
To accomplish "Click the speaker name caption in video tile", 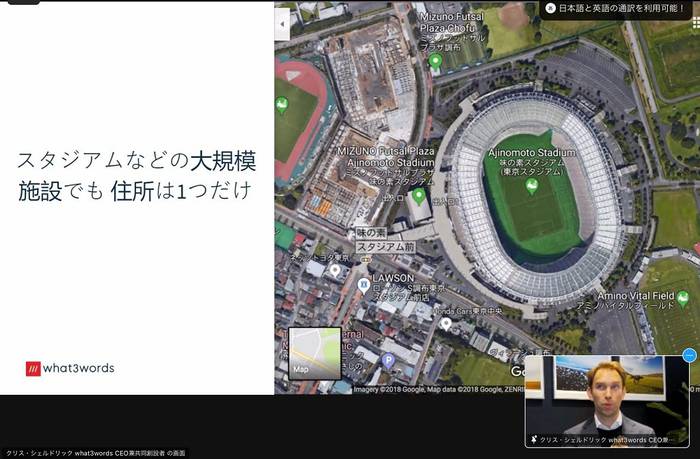I will (606, 440).
